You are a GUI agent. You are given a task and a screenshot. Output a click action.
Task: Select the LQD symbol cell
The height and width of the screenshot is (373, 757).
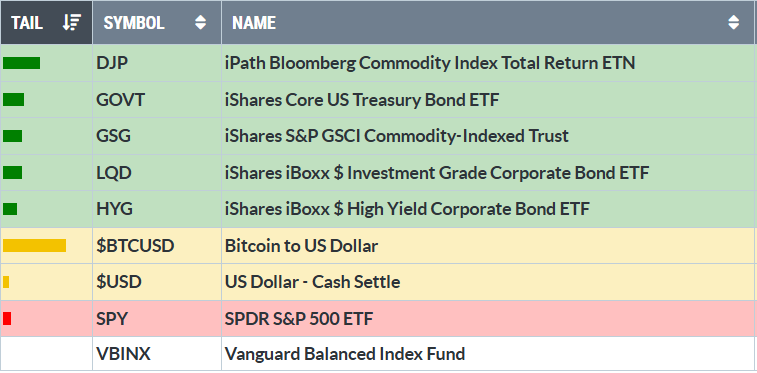pos(157,173)
